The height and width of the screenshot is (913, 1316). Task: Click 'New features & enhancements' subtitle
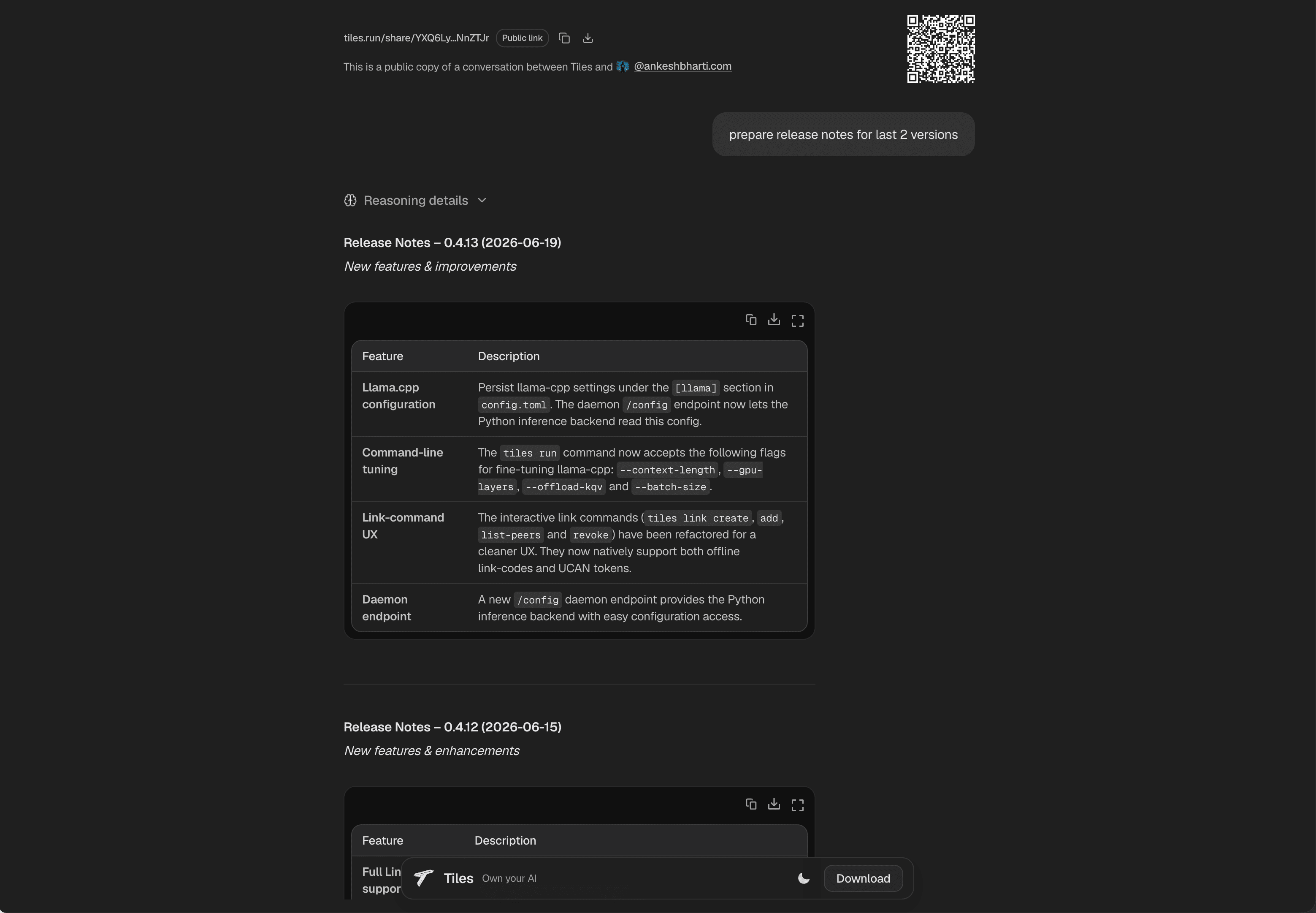432,751
